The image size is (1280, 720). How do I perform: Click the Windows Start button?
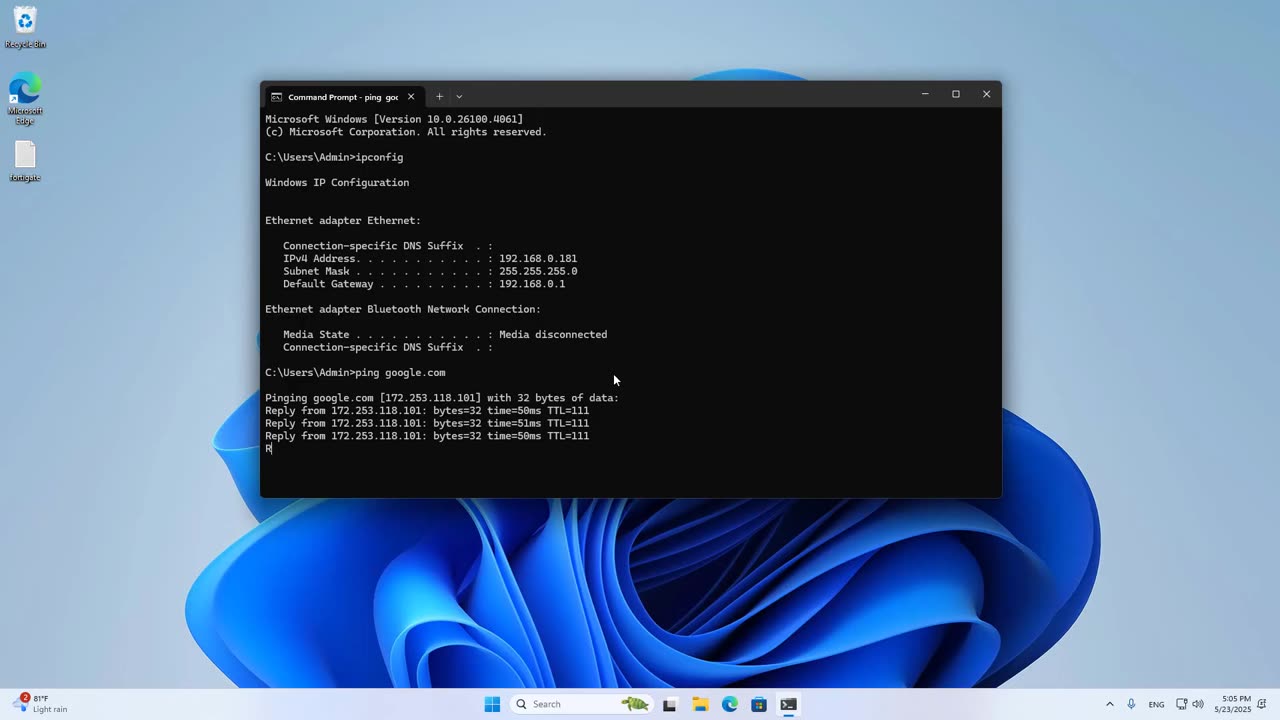coord(492,704)
